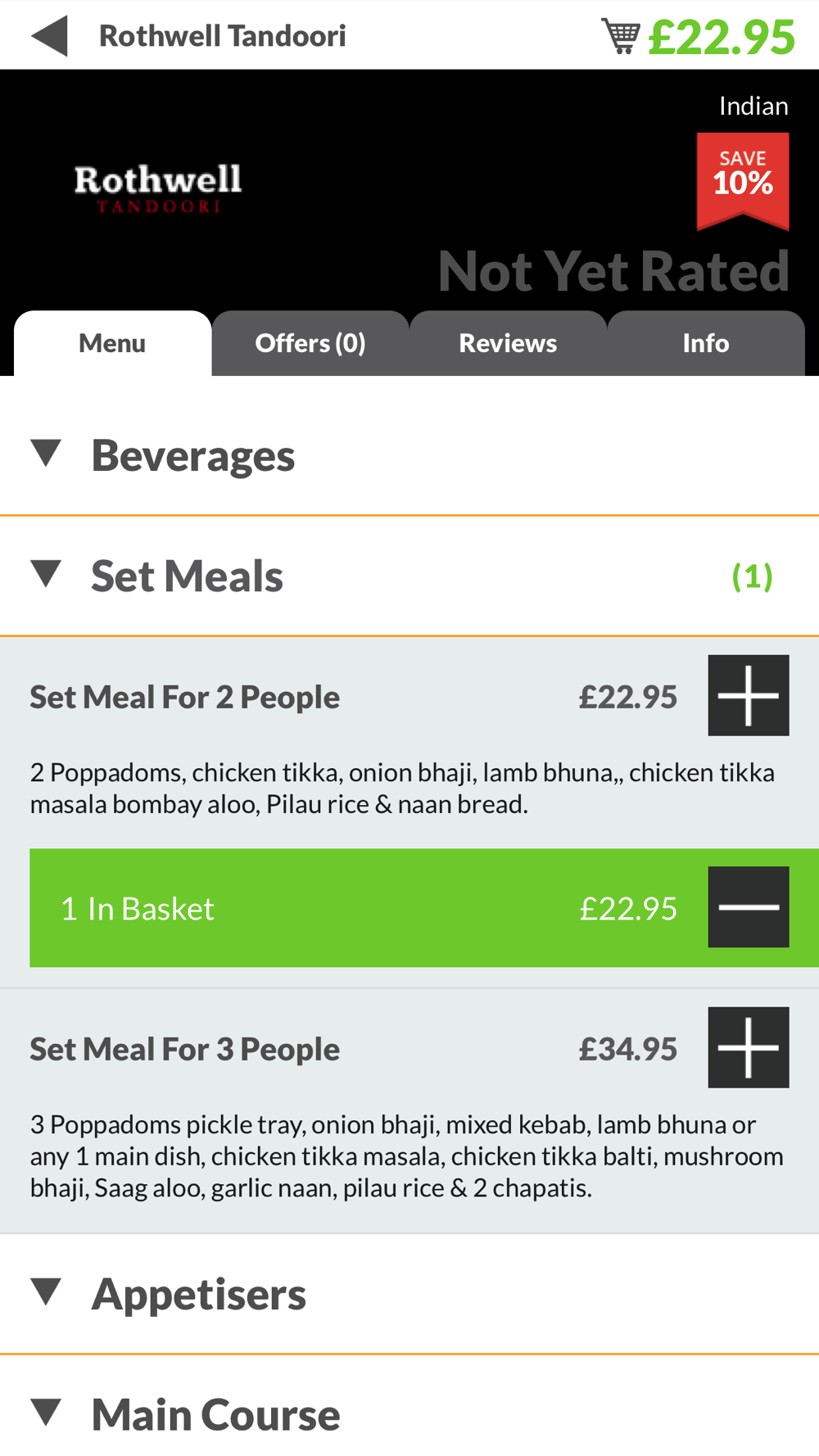Tap the Save 10% red badge

coord(743,181)
